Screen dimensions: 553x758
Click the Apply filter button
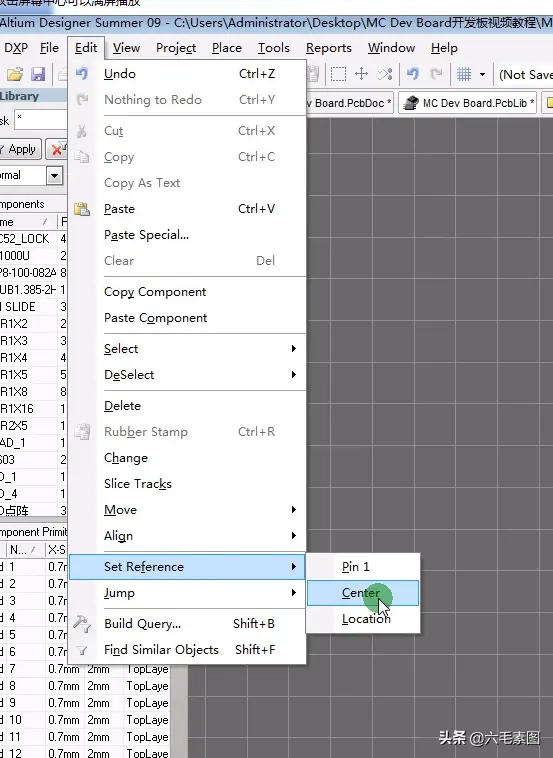click(20, 149)
